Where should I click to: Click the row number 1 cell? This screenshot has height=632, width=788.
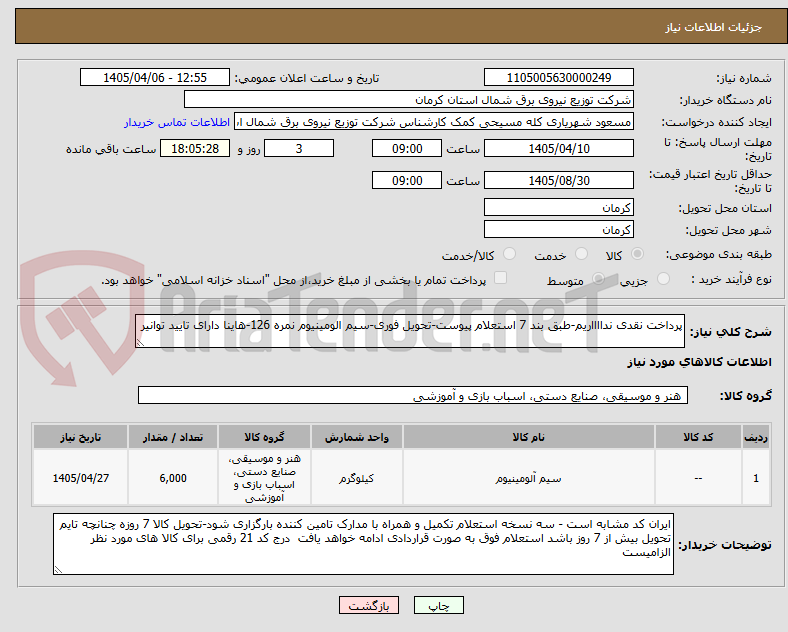[756, 478]
